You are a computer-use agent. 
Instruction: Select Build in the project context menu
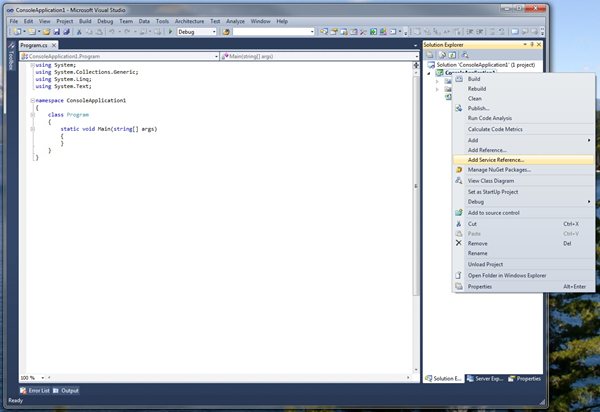click(523, 79)
